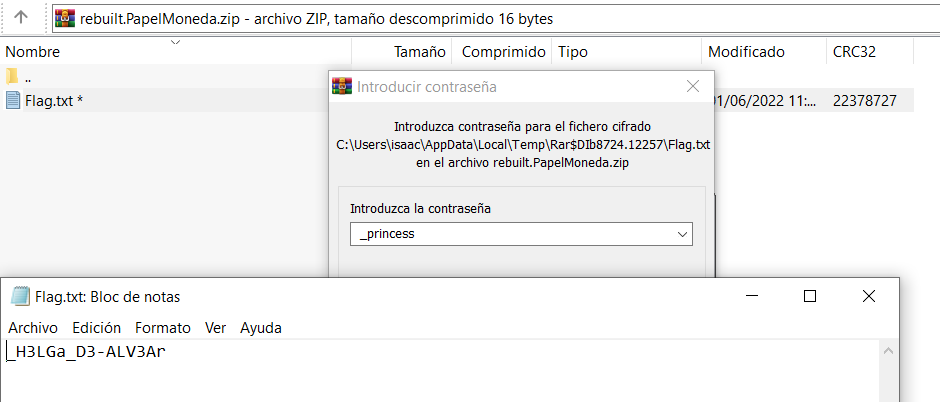This screenshot has width=940, height=402.
Task: Click the WinRAR icon in password dialog title
Action: point(342,86)
